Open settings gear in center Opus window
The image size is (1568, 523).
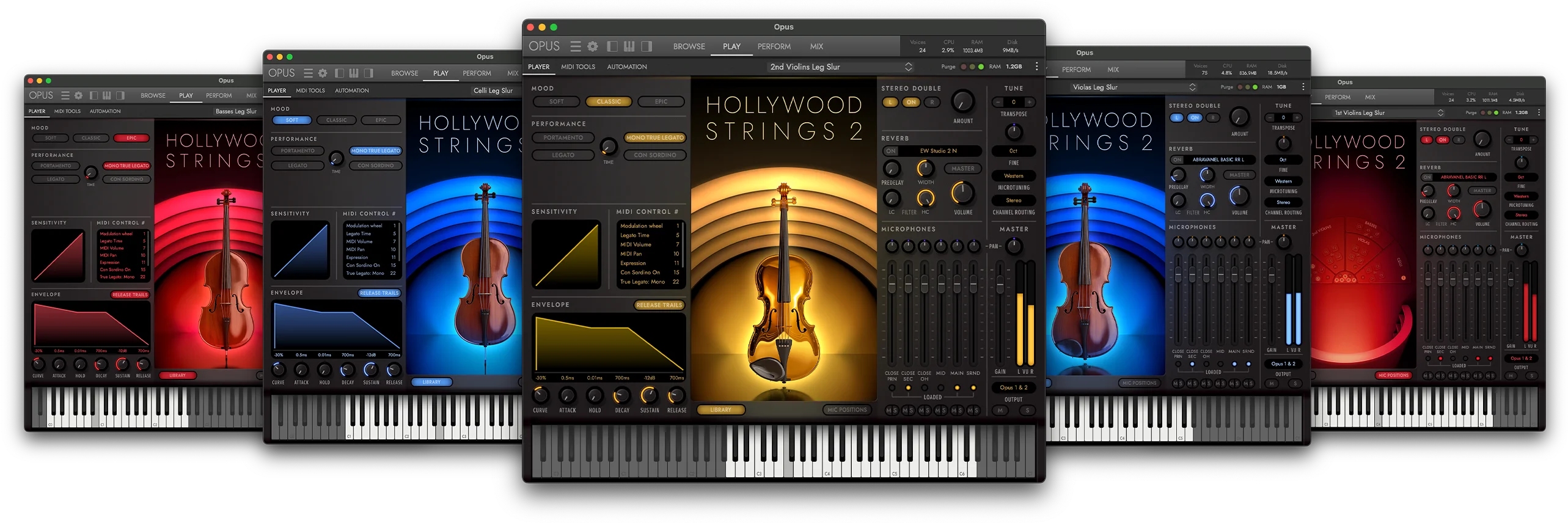pos(593,46)
